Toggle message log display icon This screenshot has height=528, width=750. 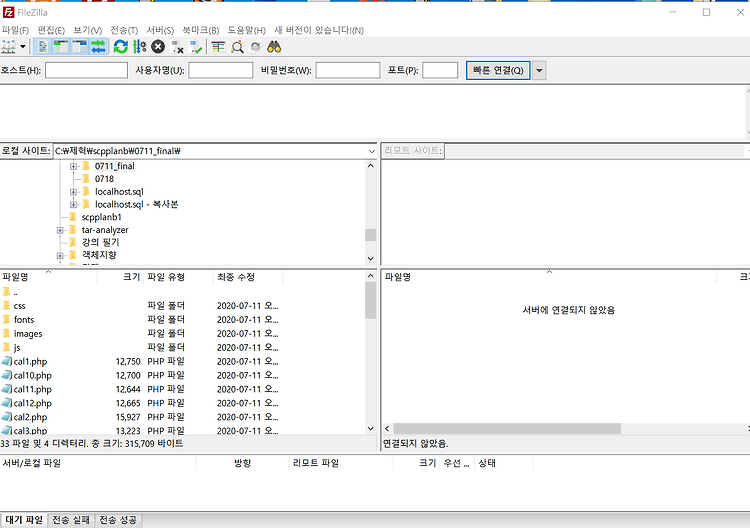click(43, 46)
